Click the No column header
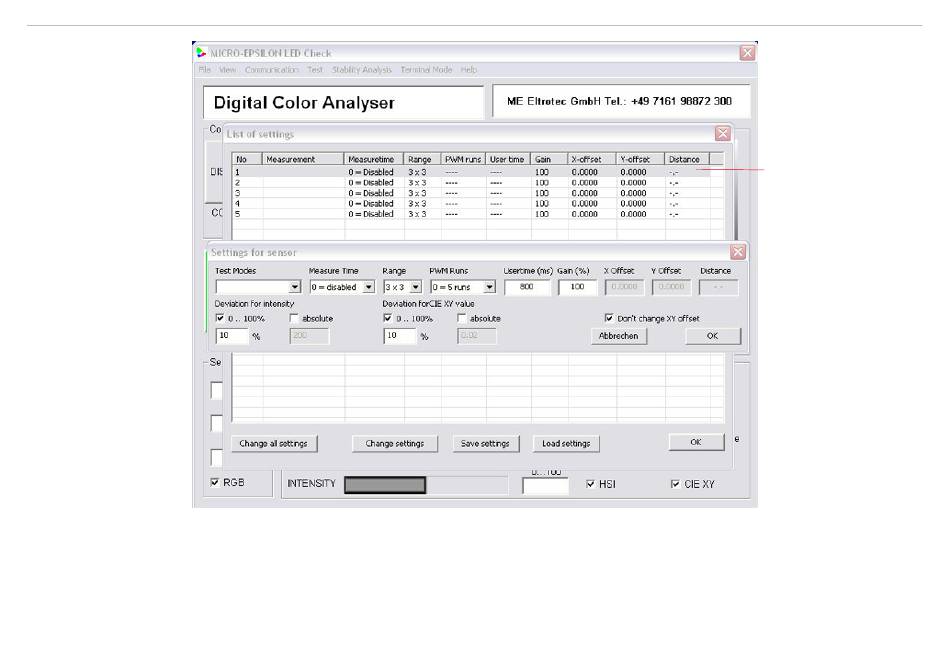This screenshot has height=657, width=950. pos(247,159)
